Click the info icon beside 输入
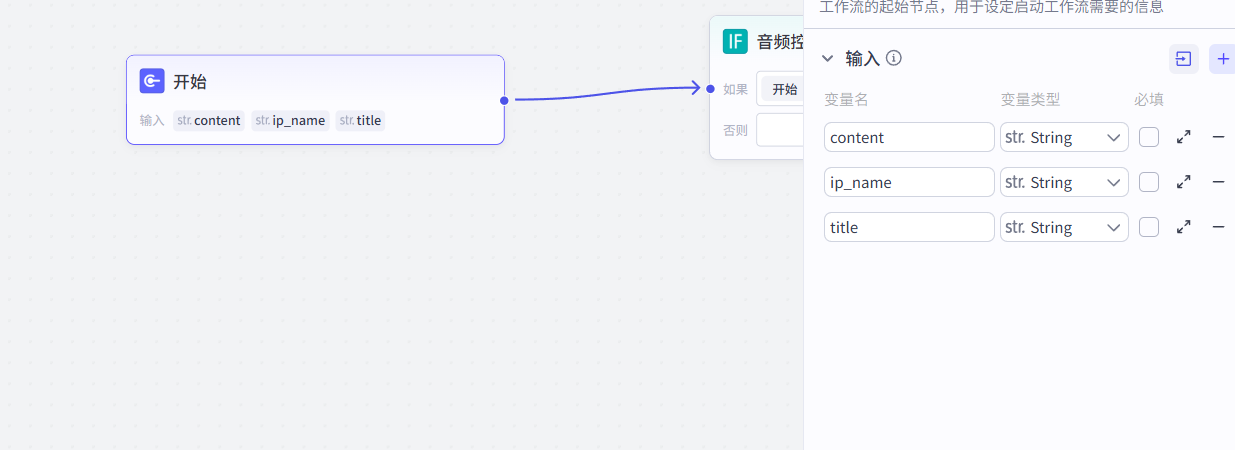The image size is (1235, 450). (894, 58)
